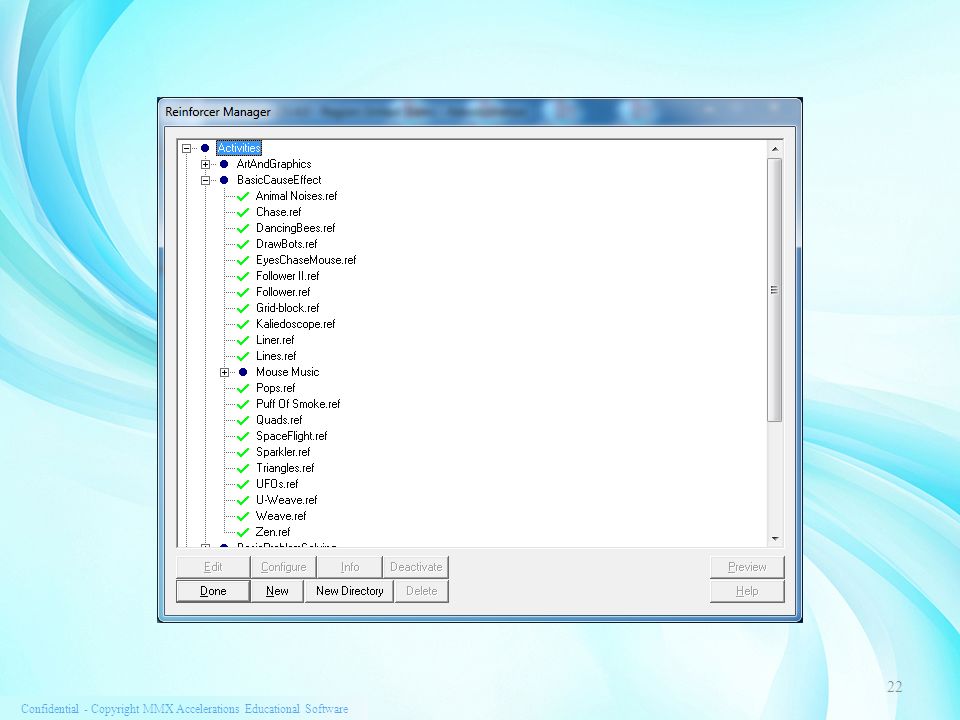Select the Mouse Music label

tap(287, 372)
